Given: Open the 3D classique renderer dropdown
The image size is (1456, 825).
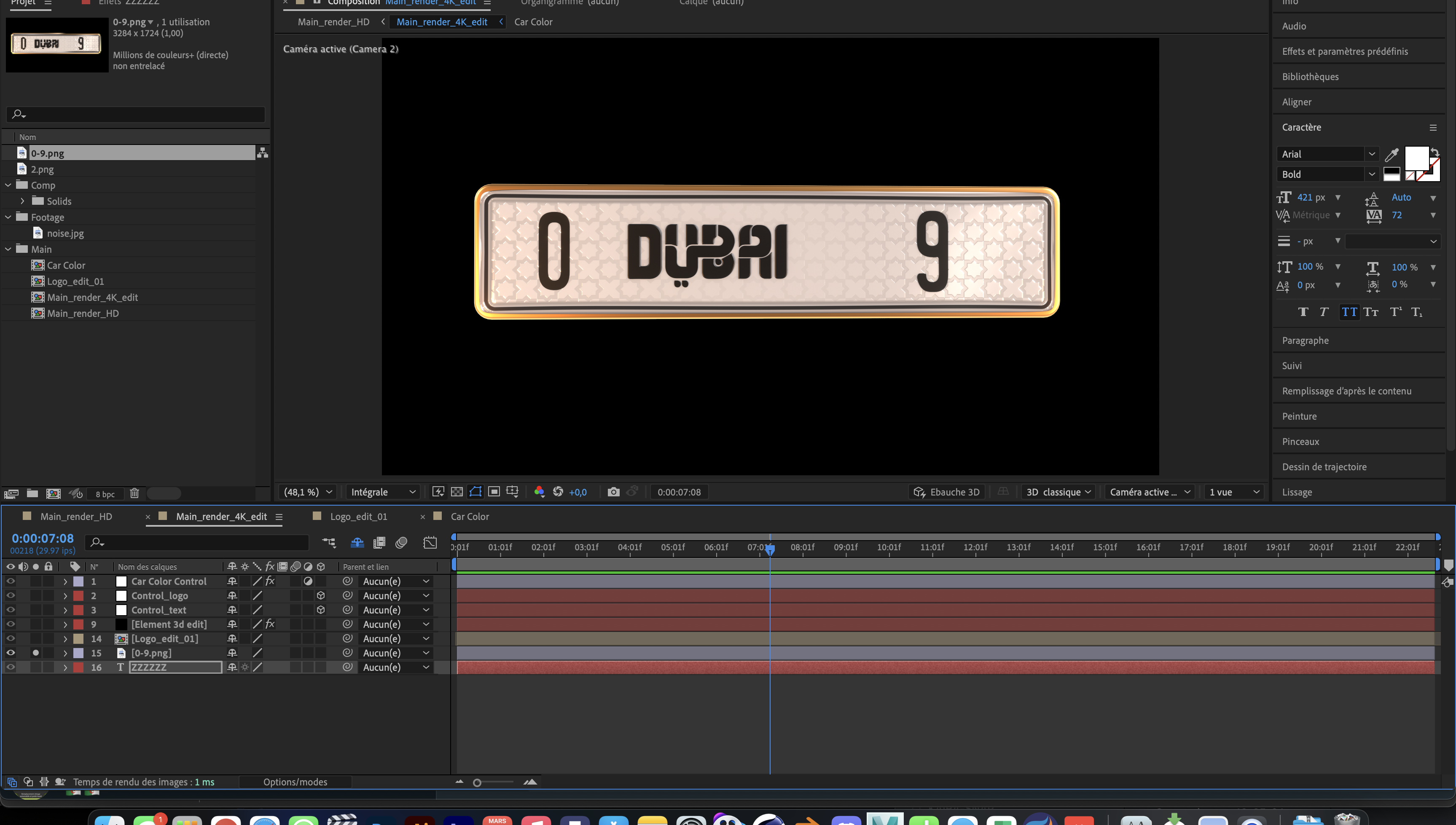Looking at the screenshot, I should coord(1058,492).
